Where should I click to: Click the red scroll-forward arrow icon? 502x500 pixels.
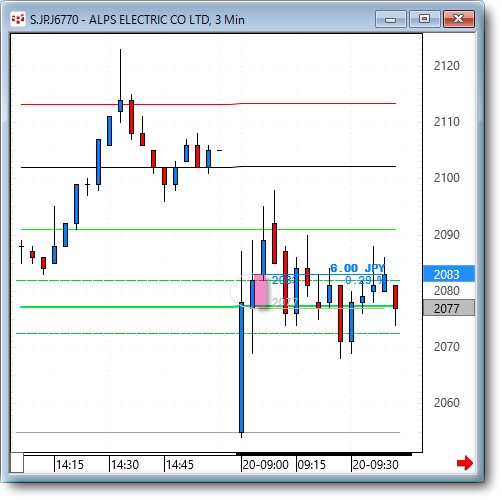pyautogui.click(x=465, y=463)
